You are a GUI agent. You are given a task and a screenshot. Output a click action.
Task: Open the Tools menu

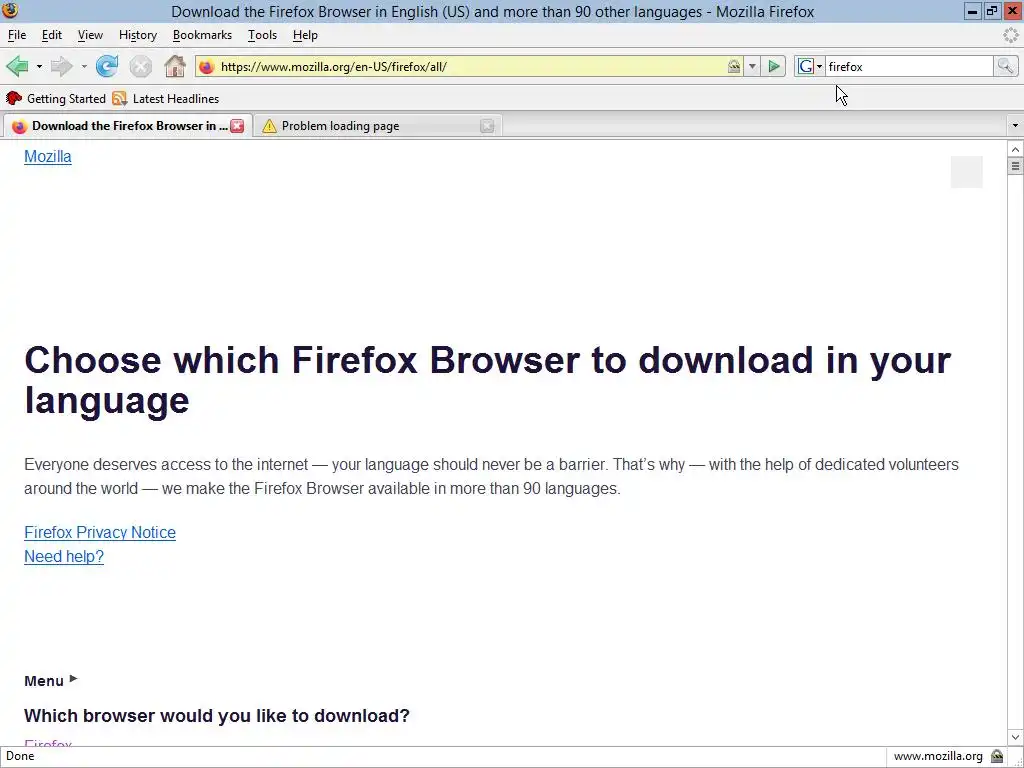click(x=263, y=35)
